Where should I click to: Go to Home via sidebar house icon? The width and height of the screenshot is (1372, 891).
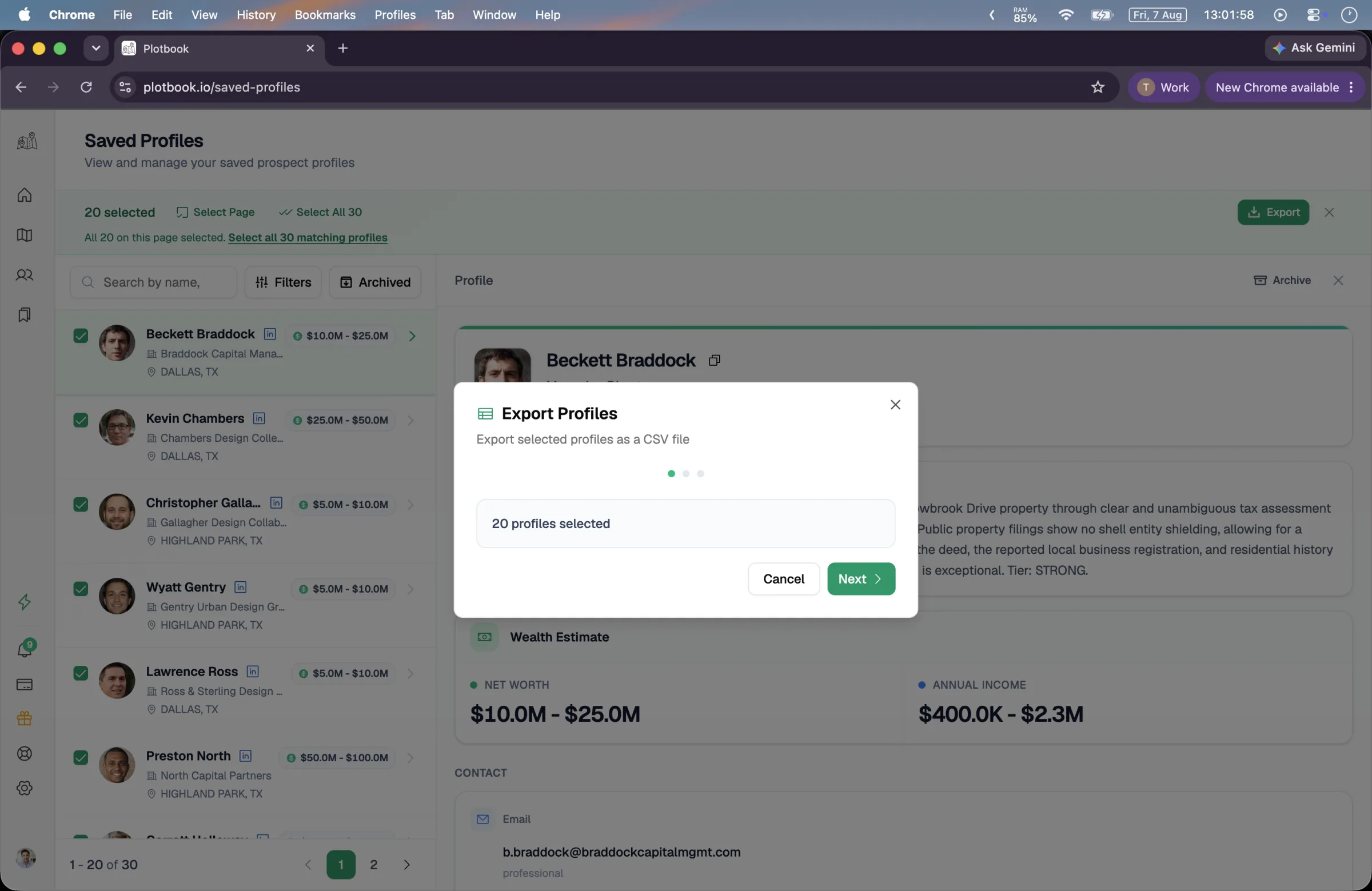[24, 195]
